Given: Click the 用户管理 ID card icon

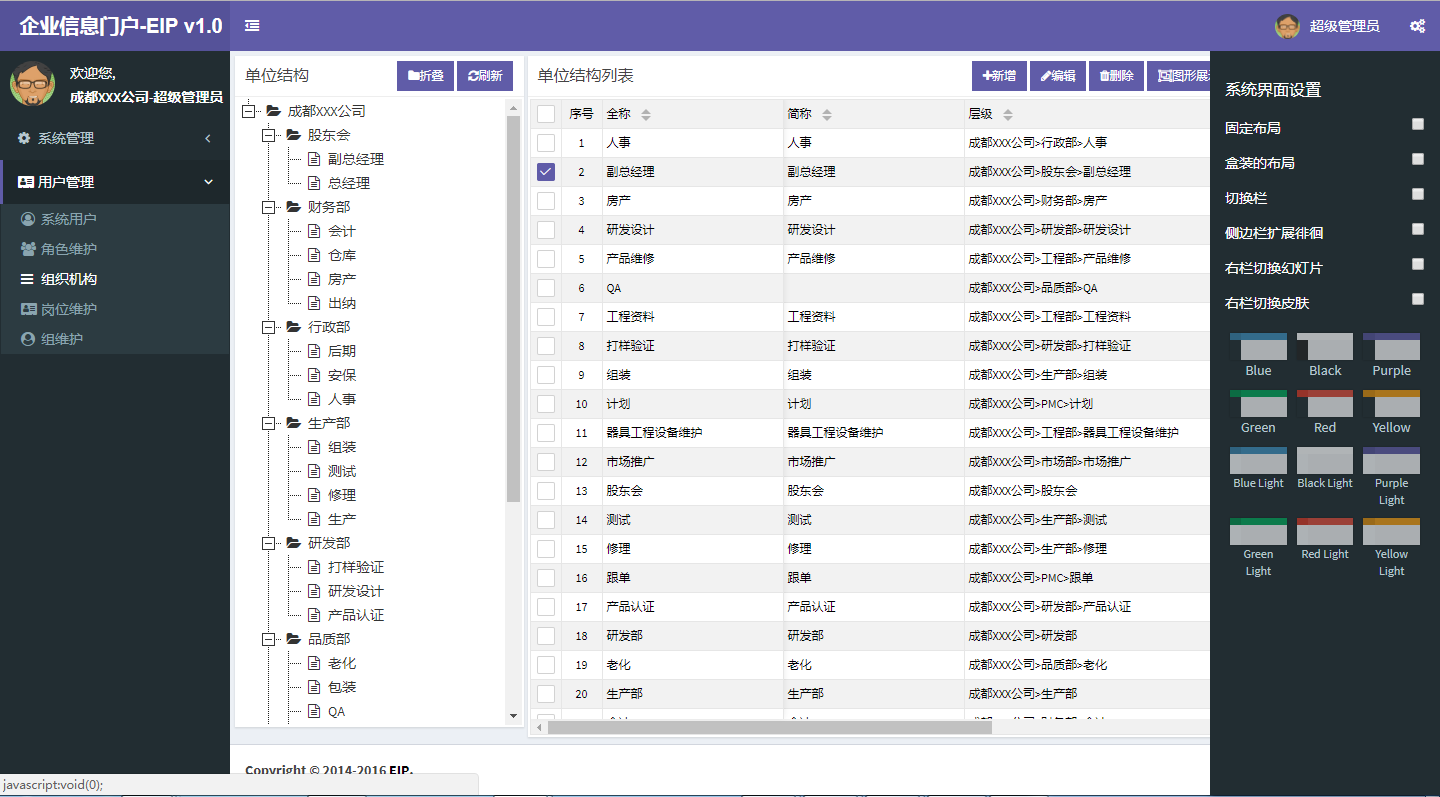Looking at the screenshot, I should [26, 182].
